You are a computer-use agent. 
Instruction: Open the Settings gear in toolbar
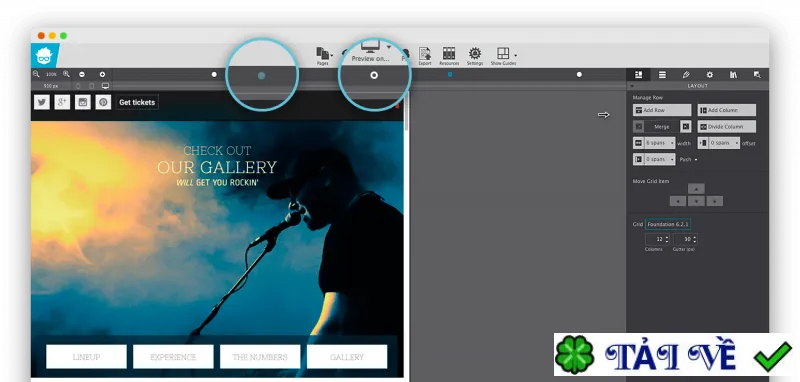[475, 54]
